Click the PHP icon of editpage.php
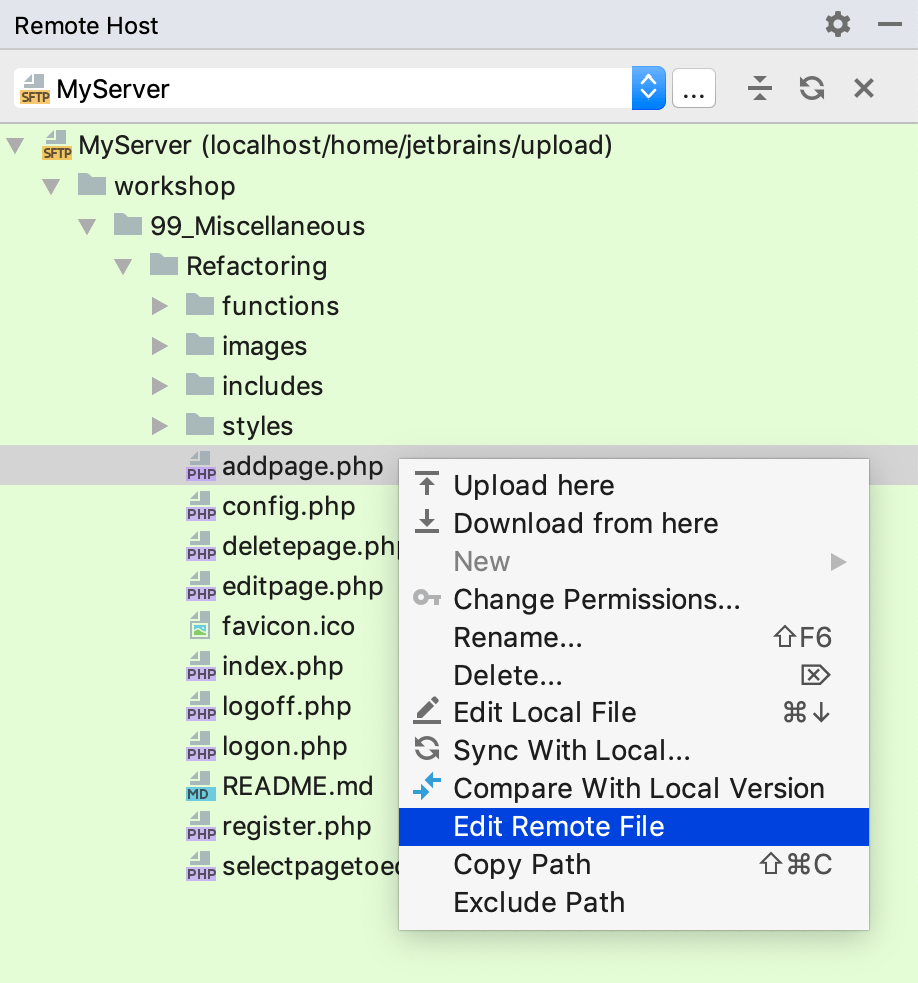 pyautogui.click(x=201, y=586)
